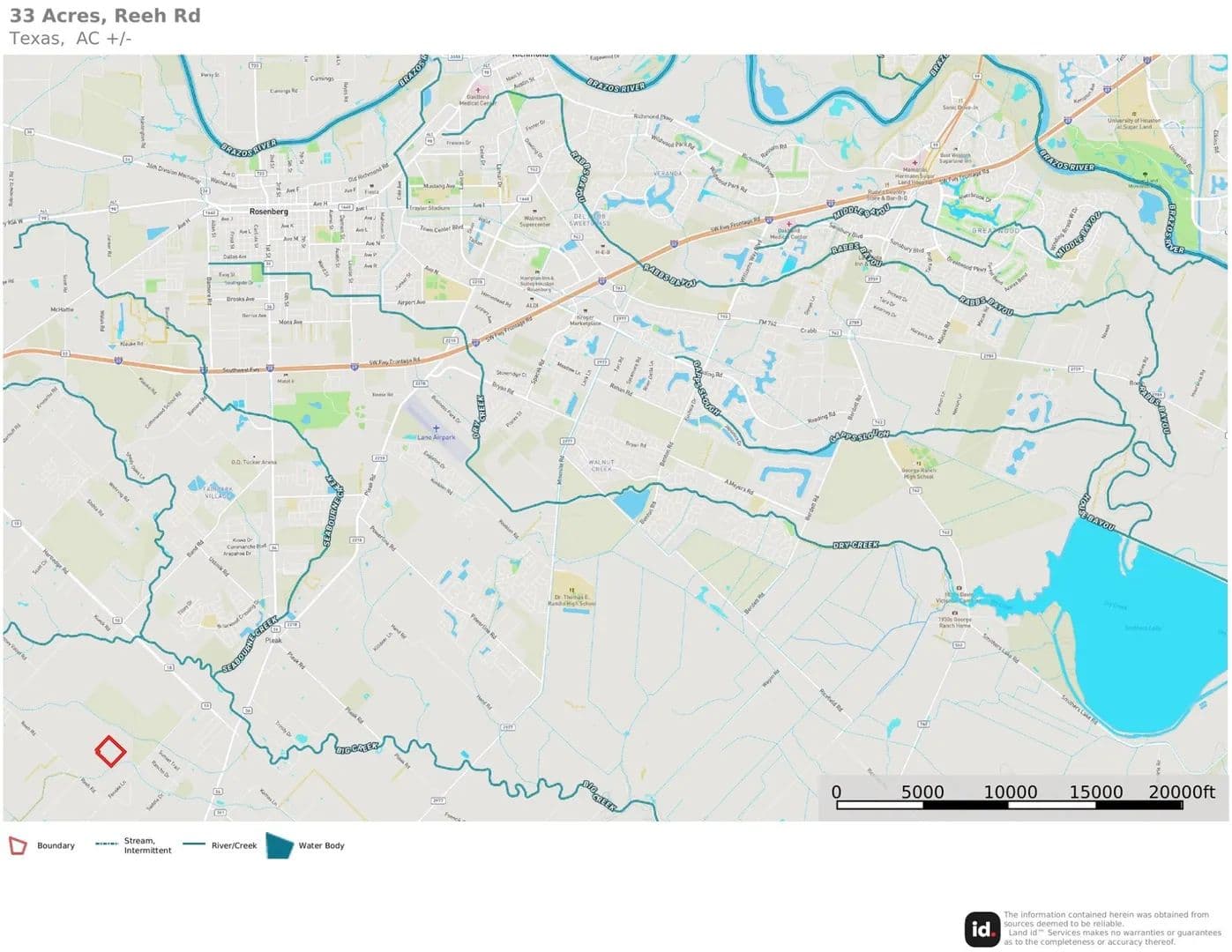This screenshot has height=952, width=1232.
Task: Select University of Houston Sugar Land marker
Action: pos(1134,113)
